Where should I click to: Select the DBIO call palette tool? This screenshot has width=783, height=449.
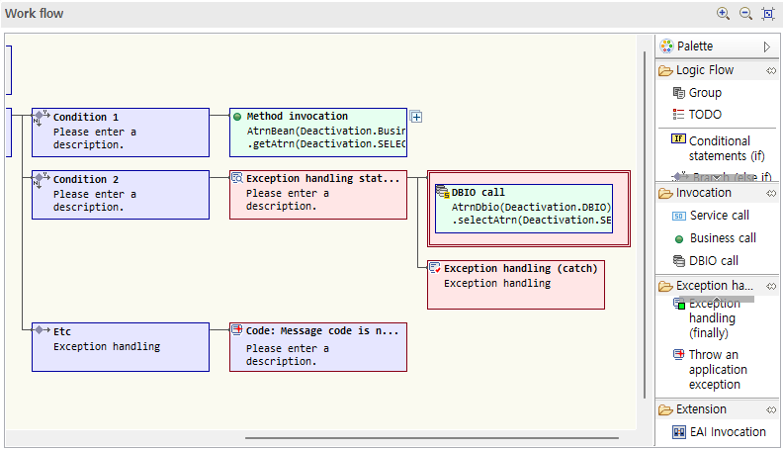point(713,260)
